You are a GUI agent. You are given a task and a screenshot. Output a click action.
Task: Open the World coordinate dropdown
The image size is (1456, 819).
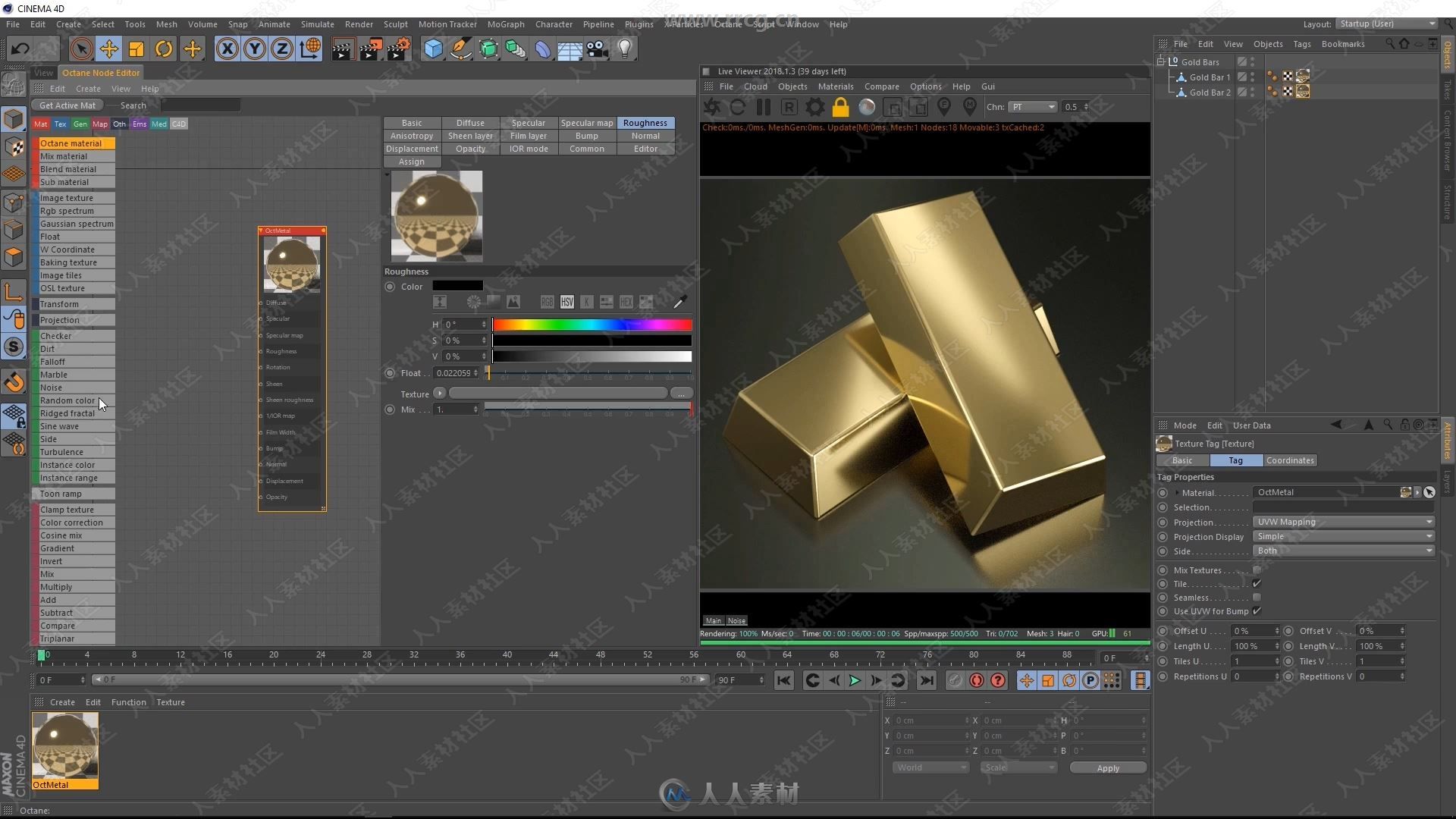930,767
